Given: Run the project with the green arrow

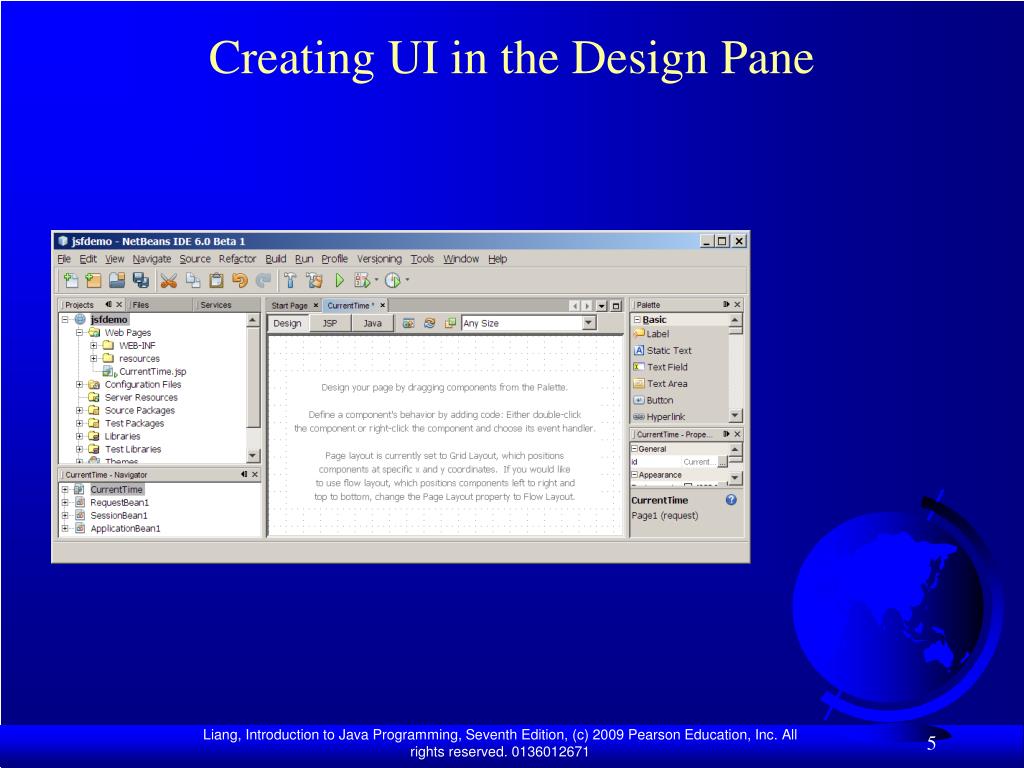Looking at the screenshot, I should tap(340, 281).
